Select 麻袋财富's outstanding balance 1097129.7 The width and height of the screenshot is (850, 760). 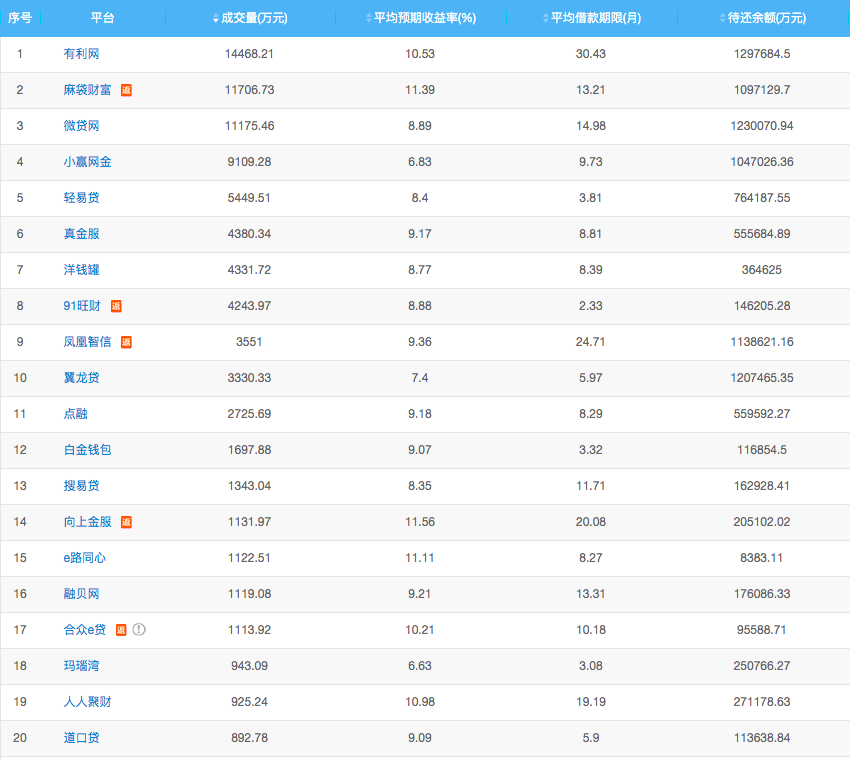pos(762,90)
